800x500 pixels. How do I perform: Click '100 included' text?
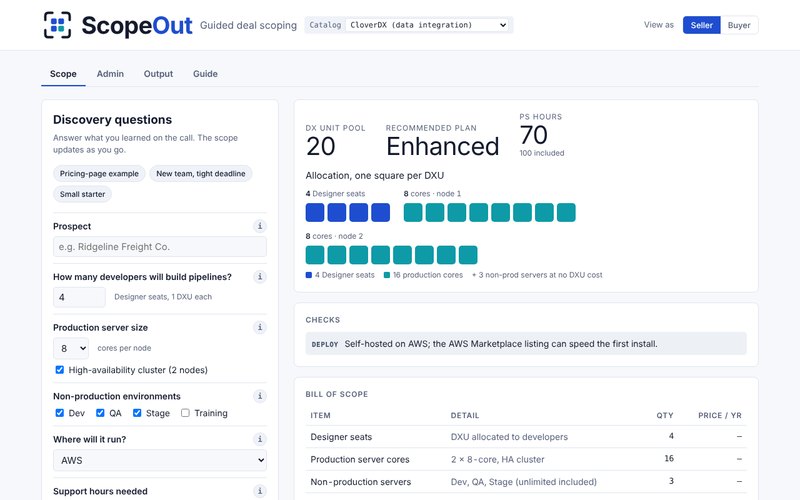click(542, 153)
